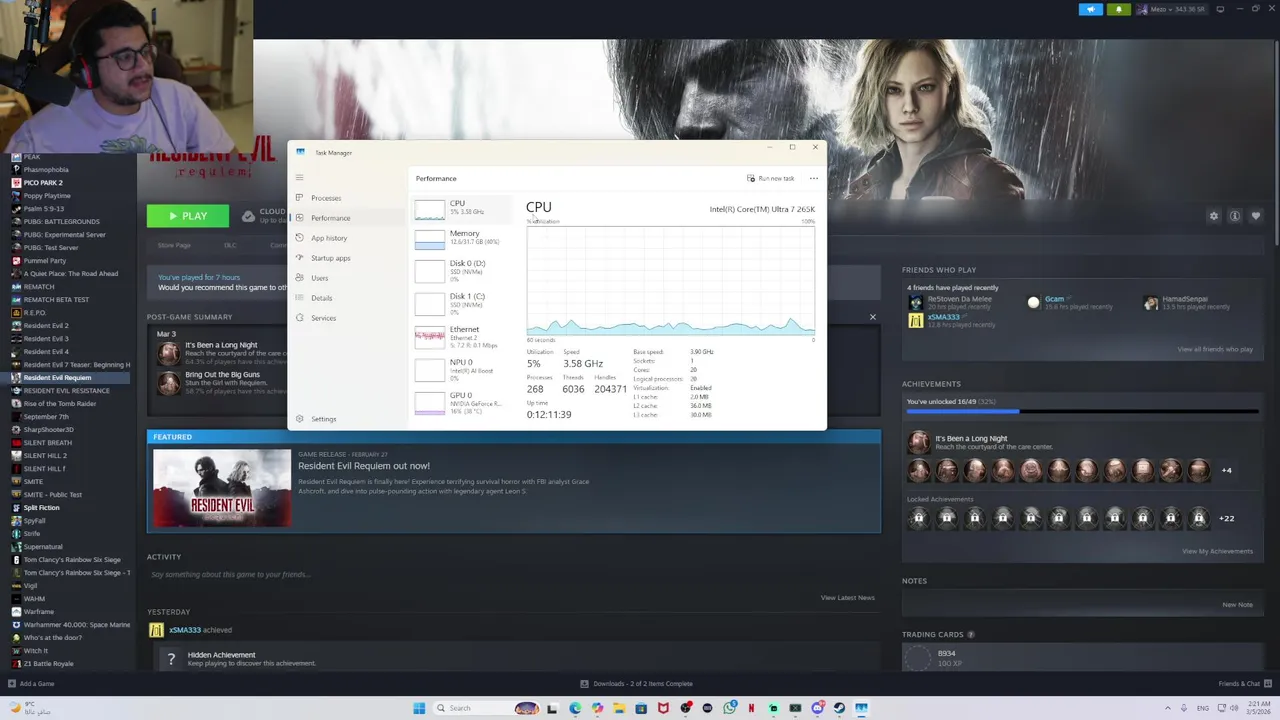Open Steam icon on Windows taskbar
Screen dimensions: 1280x720
coord(839,708)
